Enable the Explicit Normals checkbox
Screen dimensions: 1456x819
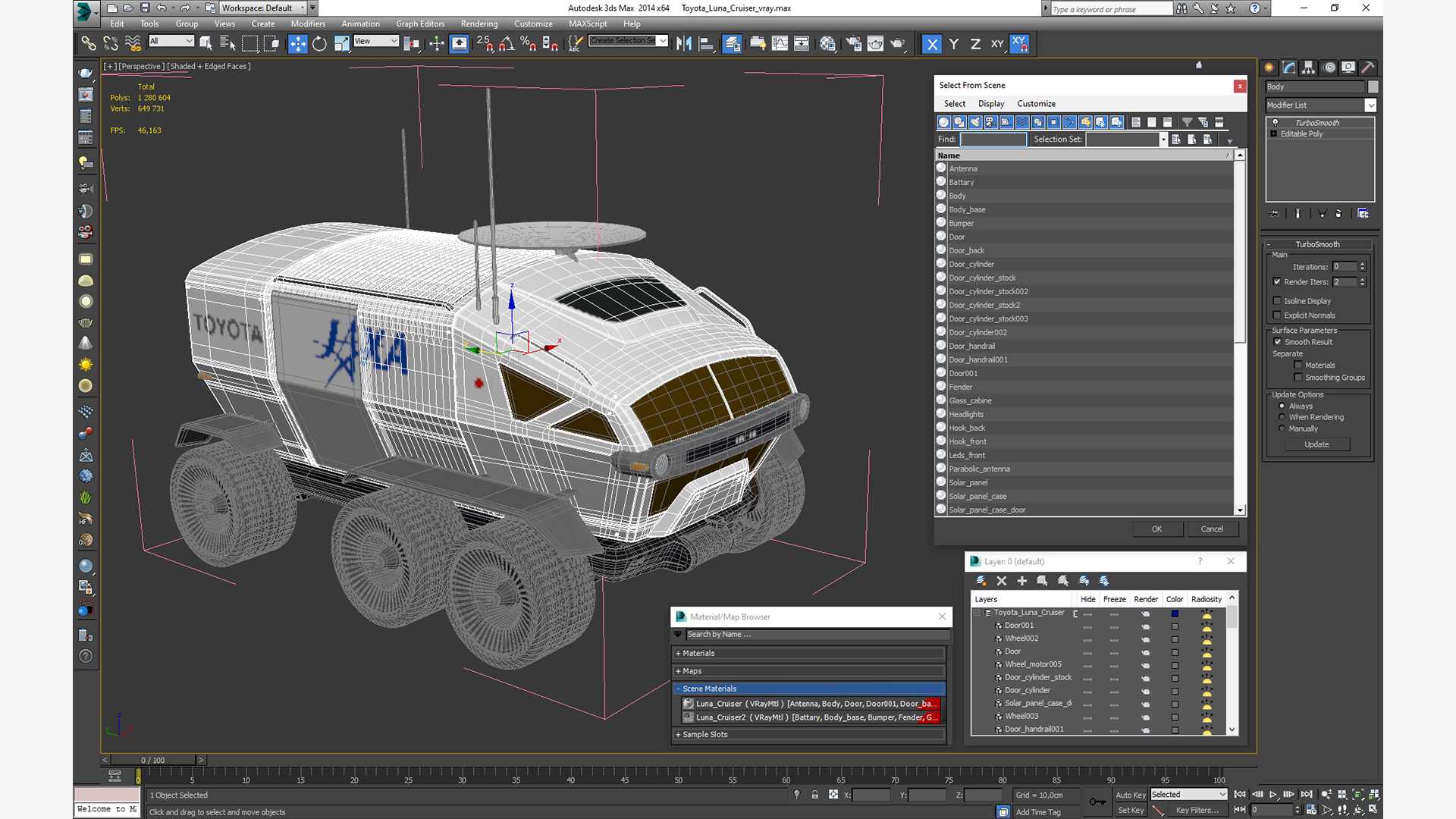point(1277,315)
